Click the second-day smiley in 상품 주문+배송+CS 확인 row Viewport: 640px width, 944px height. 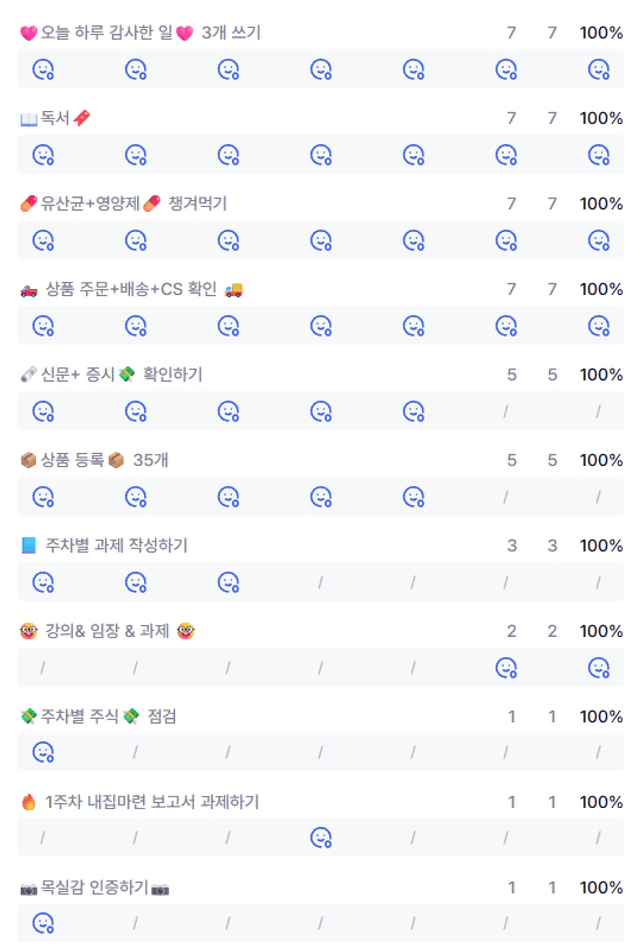pos(136,326)
